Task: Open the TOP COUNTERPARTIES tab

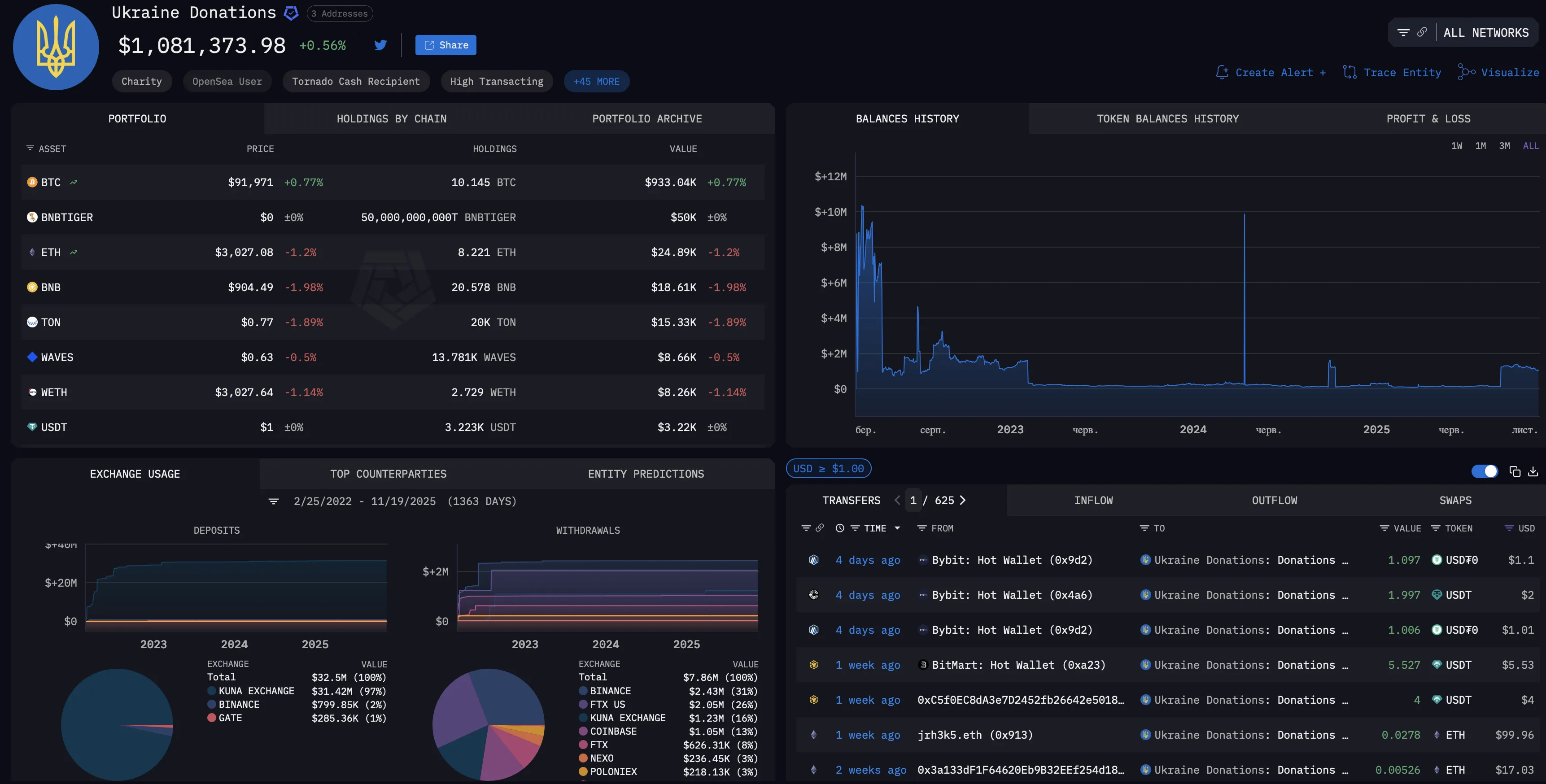Action: 389,474
